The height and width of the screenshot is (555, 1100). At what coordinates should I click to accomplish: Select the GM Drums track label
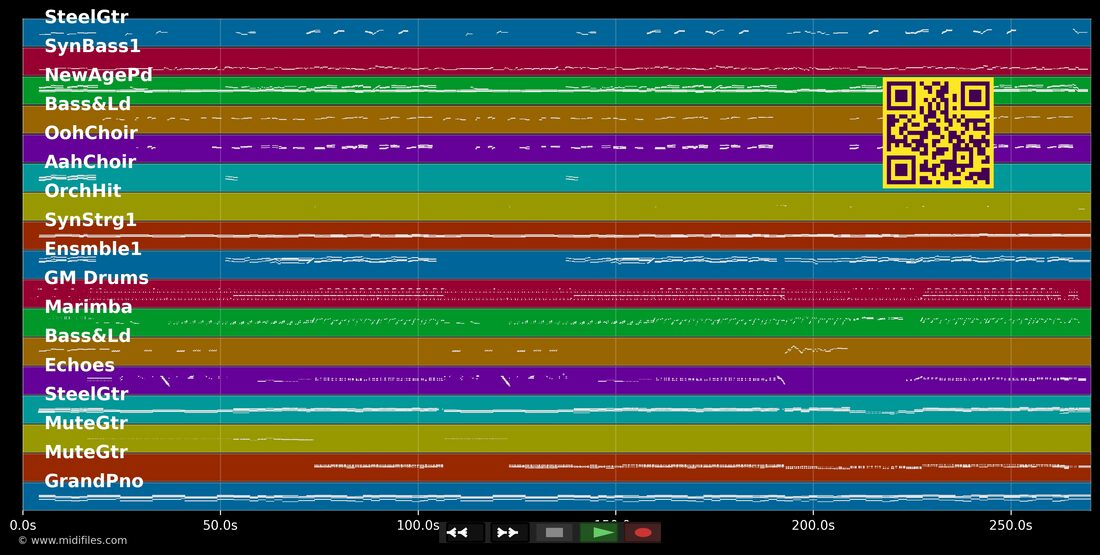[96, 278]
